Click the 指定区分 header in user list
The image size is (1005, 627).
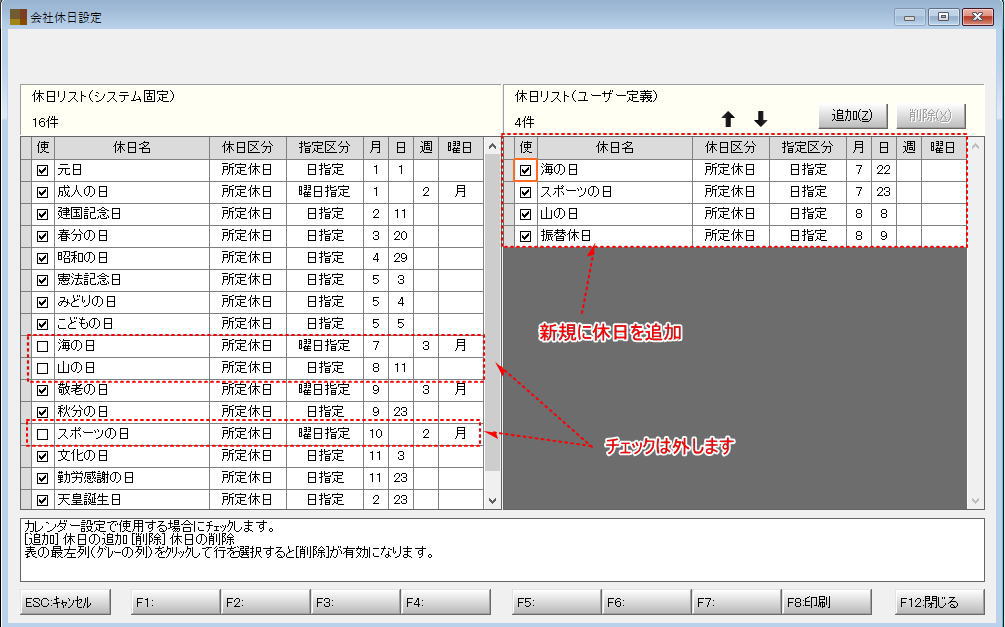pos(808,147)
